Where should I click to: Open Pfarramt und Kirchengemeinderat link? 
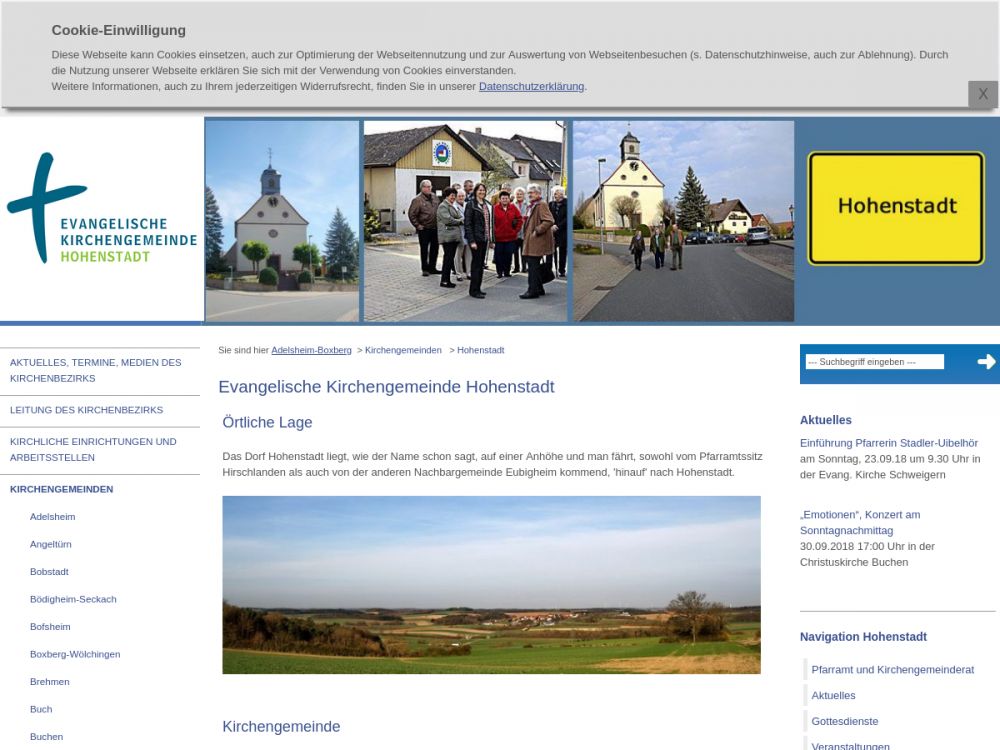point(892,670)
